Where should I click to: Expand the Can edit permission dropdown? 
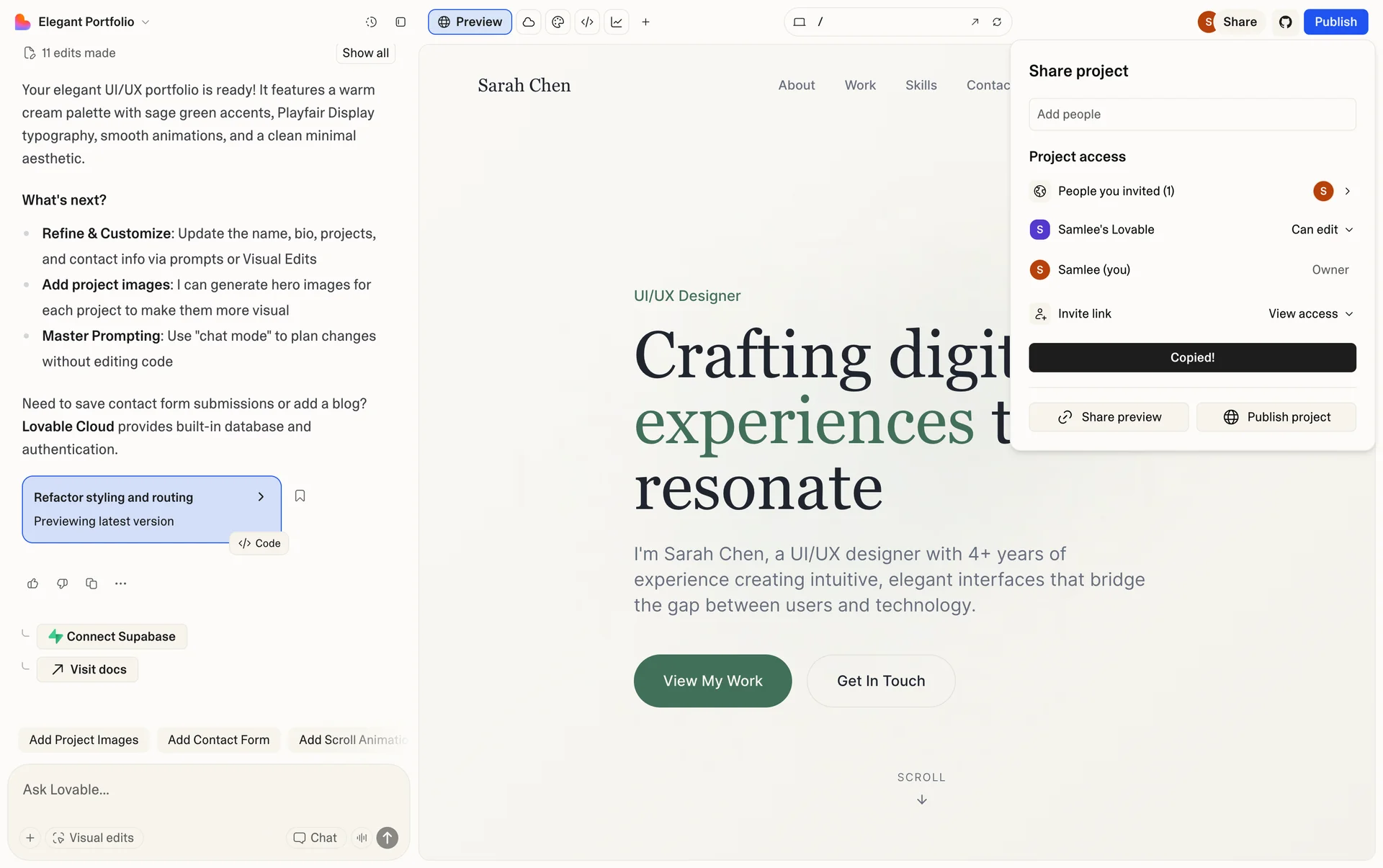click(1322, 230)
